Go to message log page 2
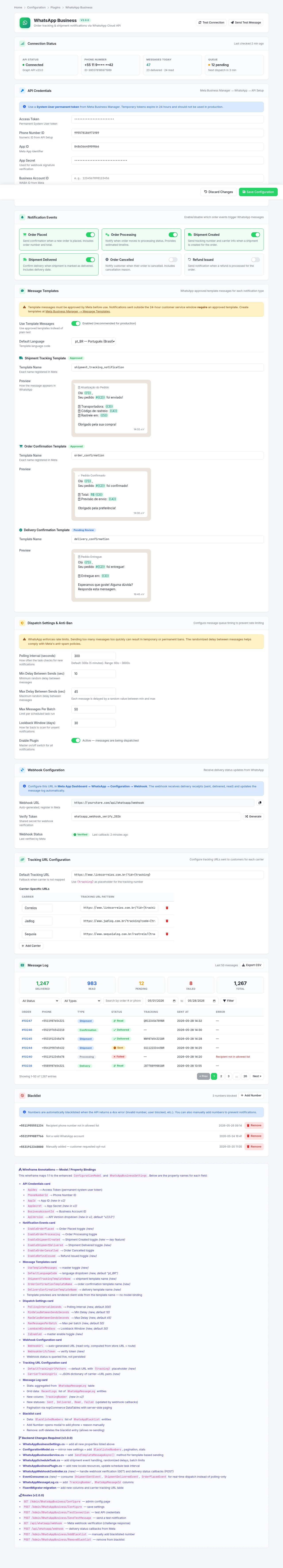Image resolution: width=283 pixels, height=1568 pixels. pyautogui.click(x=221, y=1076)
